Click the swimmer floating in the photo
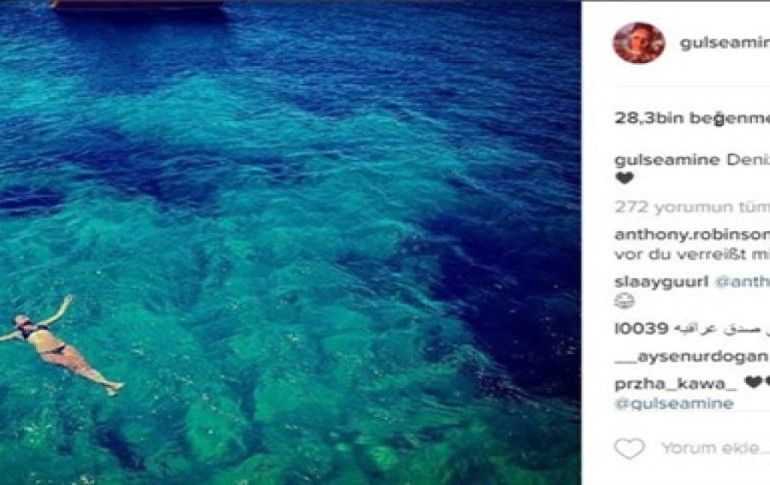This screenshot has width=770, height=485. (x=61, y=345)
